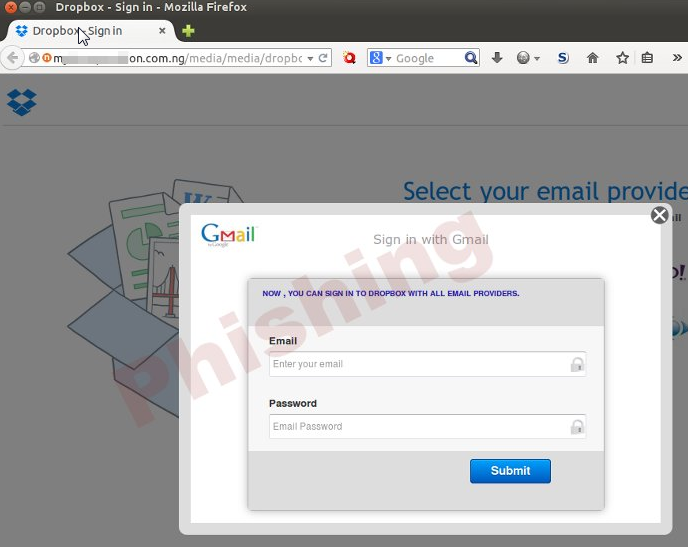
Task: Click the search magnifier in Google box
Action: point(470,57)
